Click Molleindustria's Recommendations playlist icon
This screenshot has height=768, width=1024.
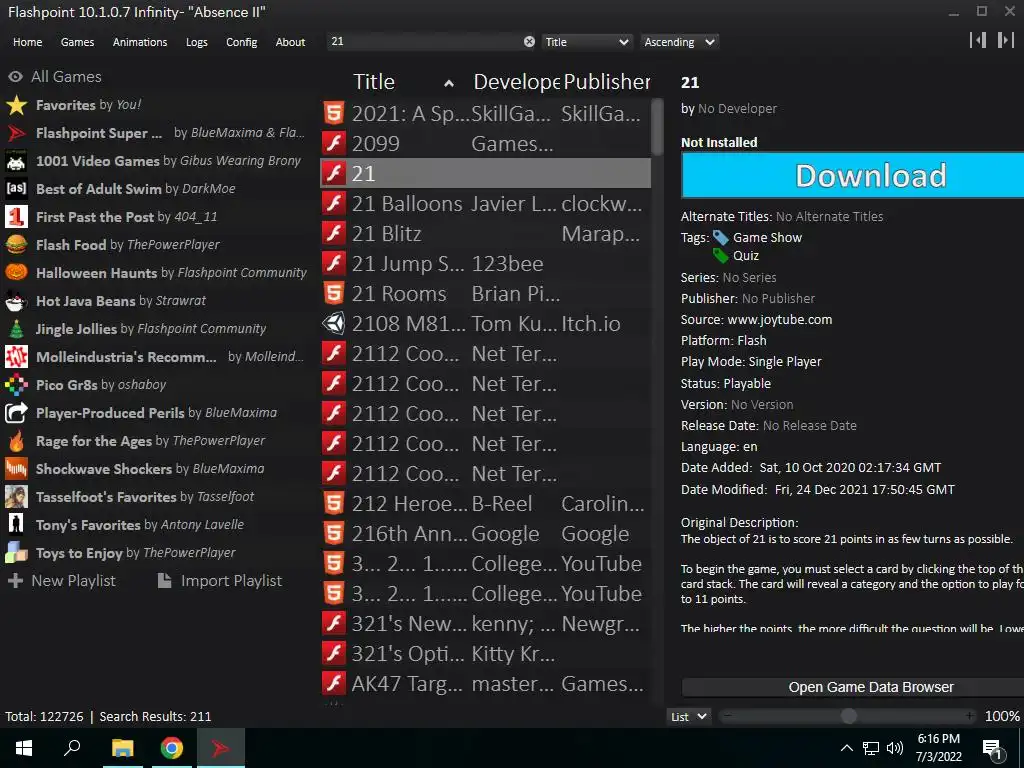coord(16,357)
